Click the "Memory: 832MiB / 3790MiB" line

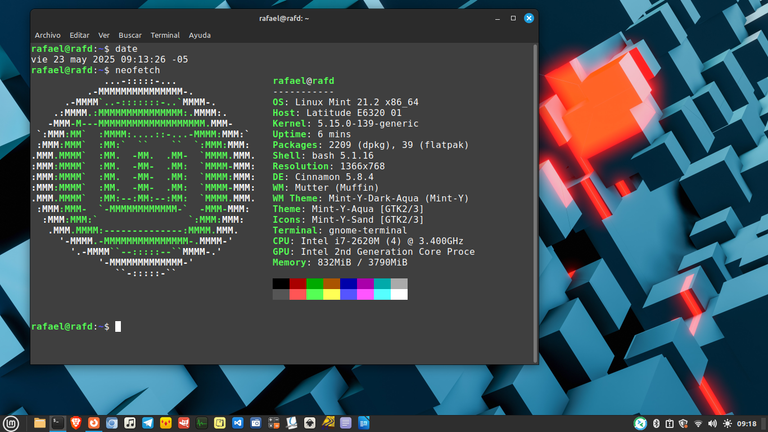pos(340,263)
